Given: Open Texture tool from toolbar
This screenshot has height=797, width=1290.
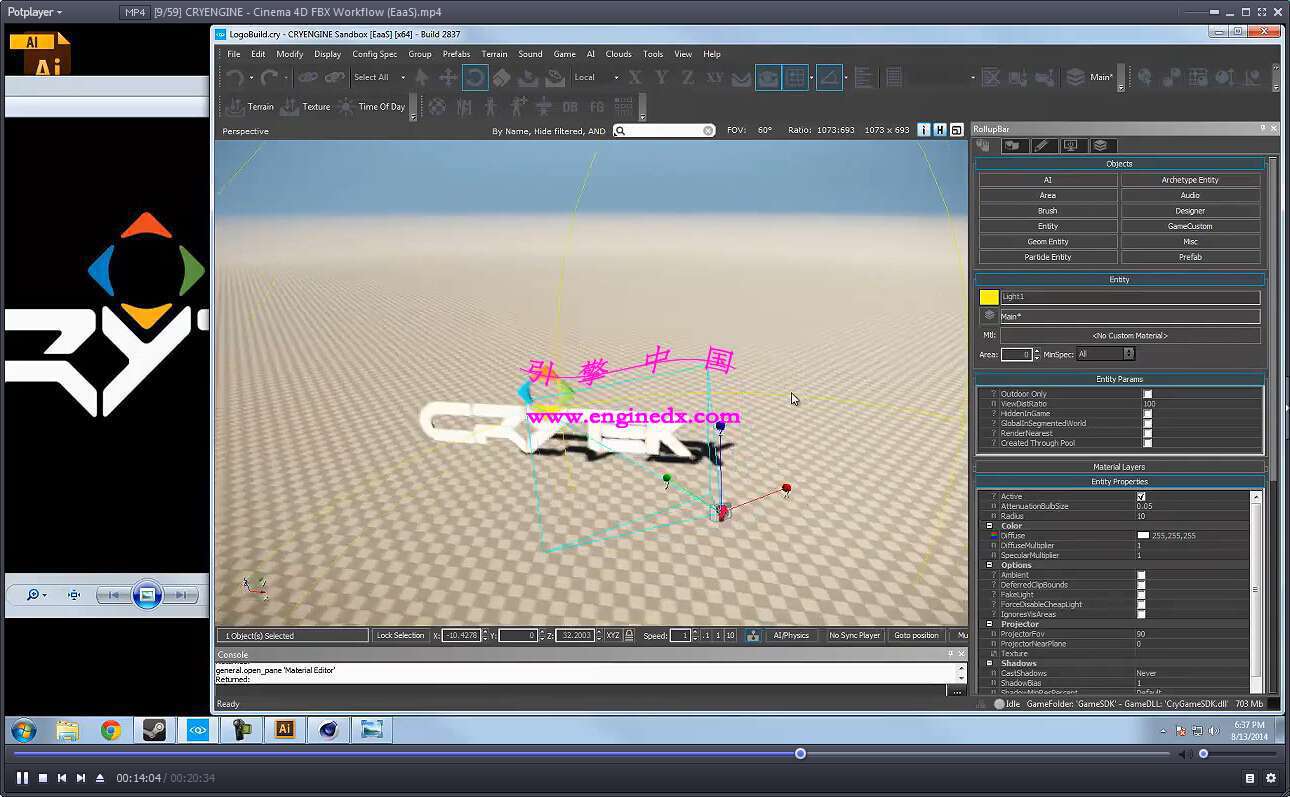Looking at the screenshot, I should (x=305, y=106).
